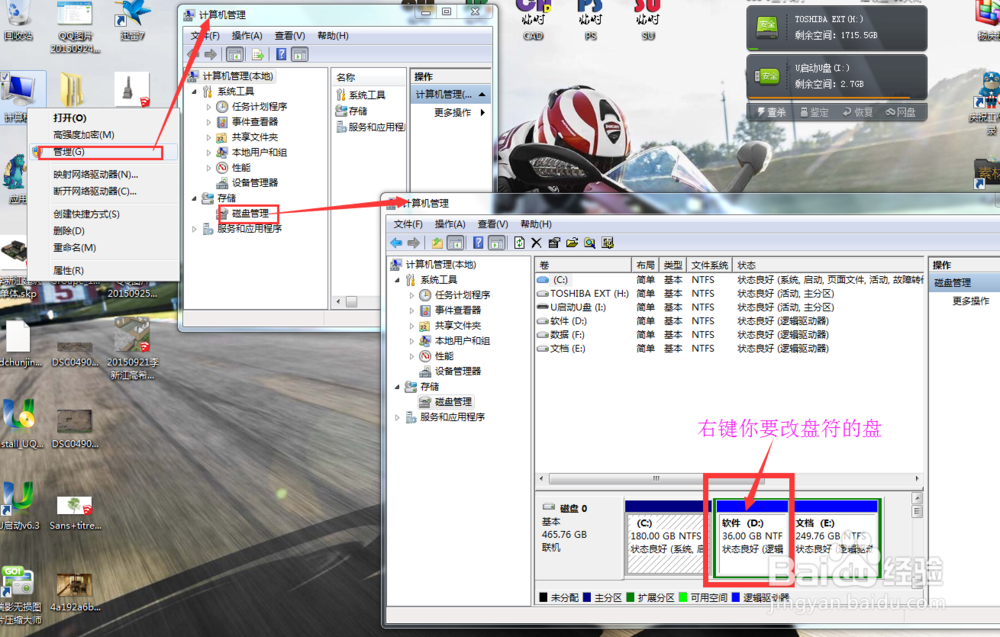1000x637 pixels.
Task: Expand 本地用户和组 in the Disk Management window tree
Action: (x=411, y=341)
